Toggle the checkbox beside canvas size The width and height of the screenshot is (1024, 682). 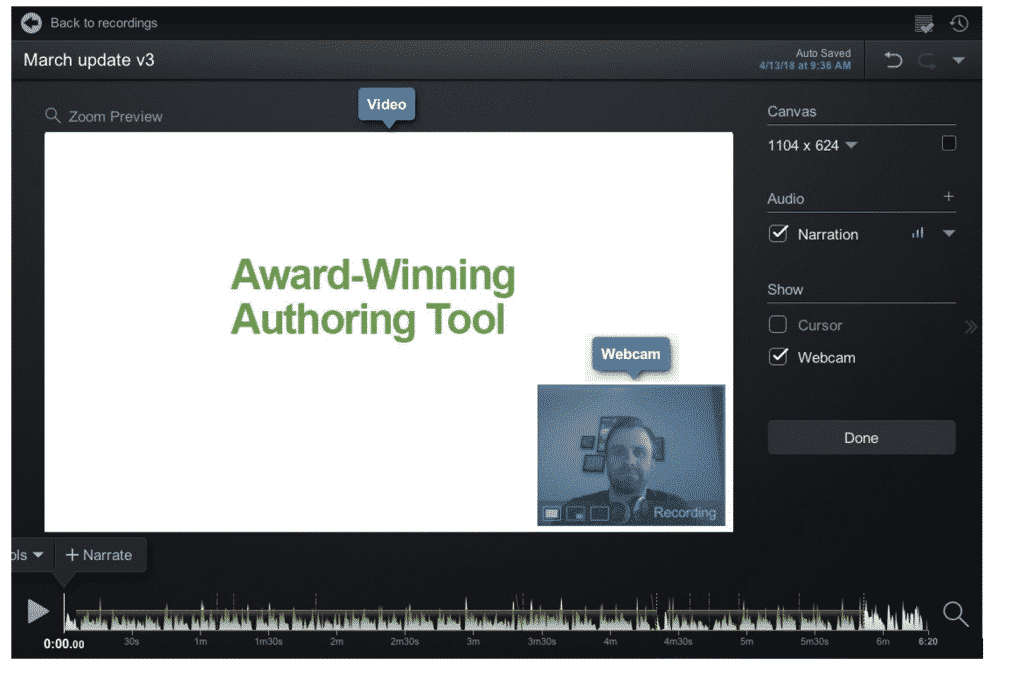(948, 144)
